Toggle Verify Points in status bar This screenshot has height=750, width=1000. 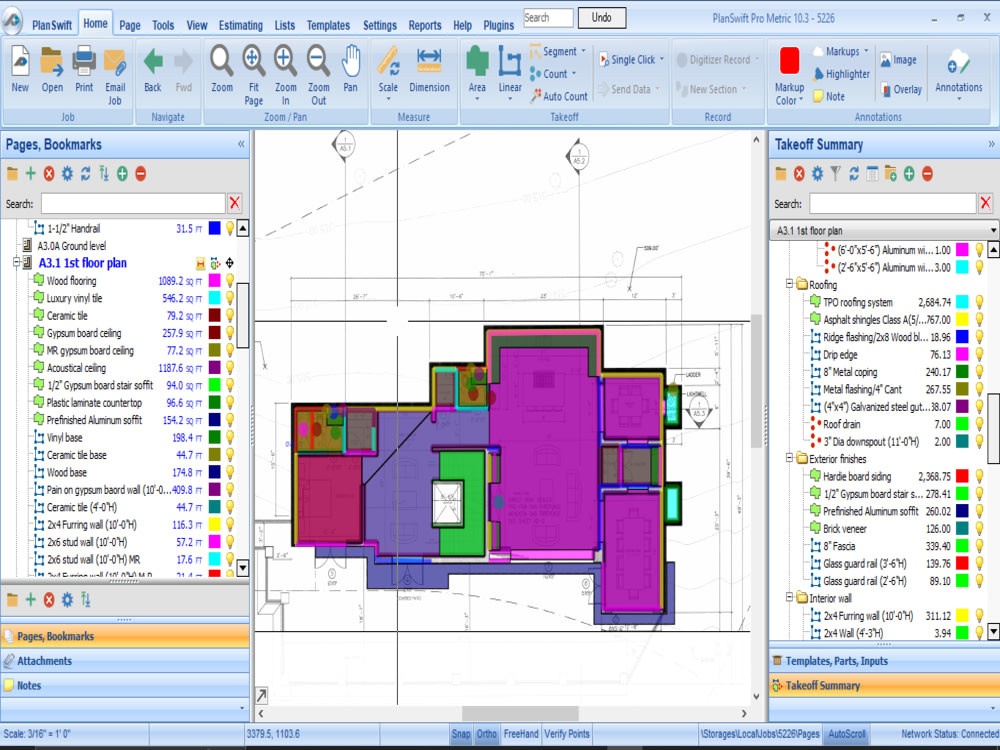coord(567,734)
